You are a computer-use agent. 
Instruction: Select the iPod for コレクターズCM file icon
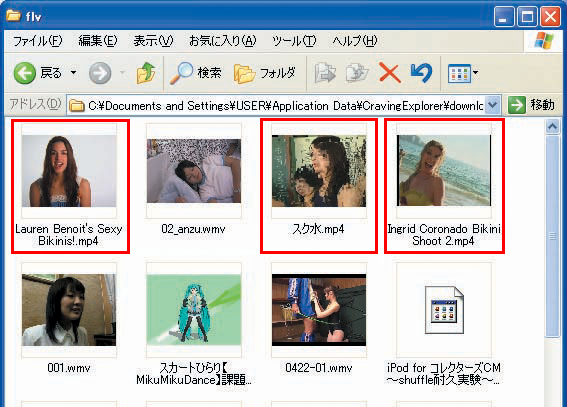coord(444,310)
